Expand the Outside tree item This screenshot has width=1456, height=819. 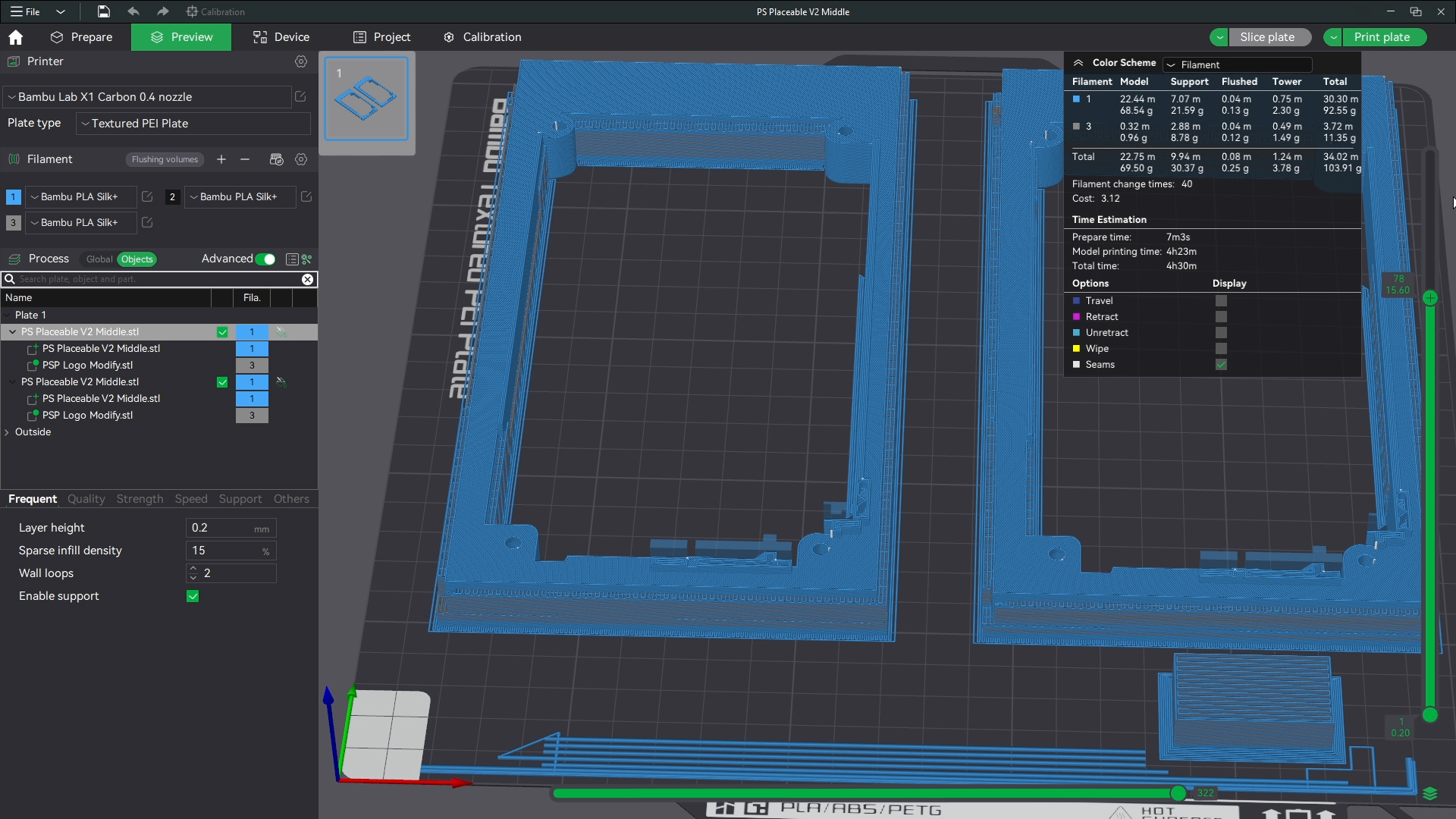click(8, 432)
